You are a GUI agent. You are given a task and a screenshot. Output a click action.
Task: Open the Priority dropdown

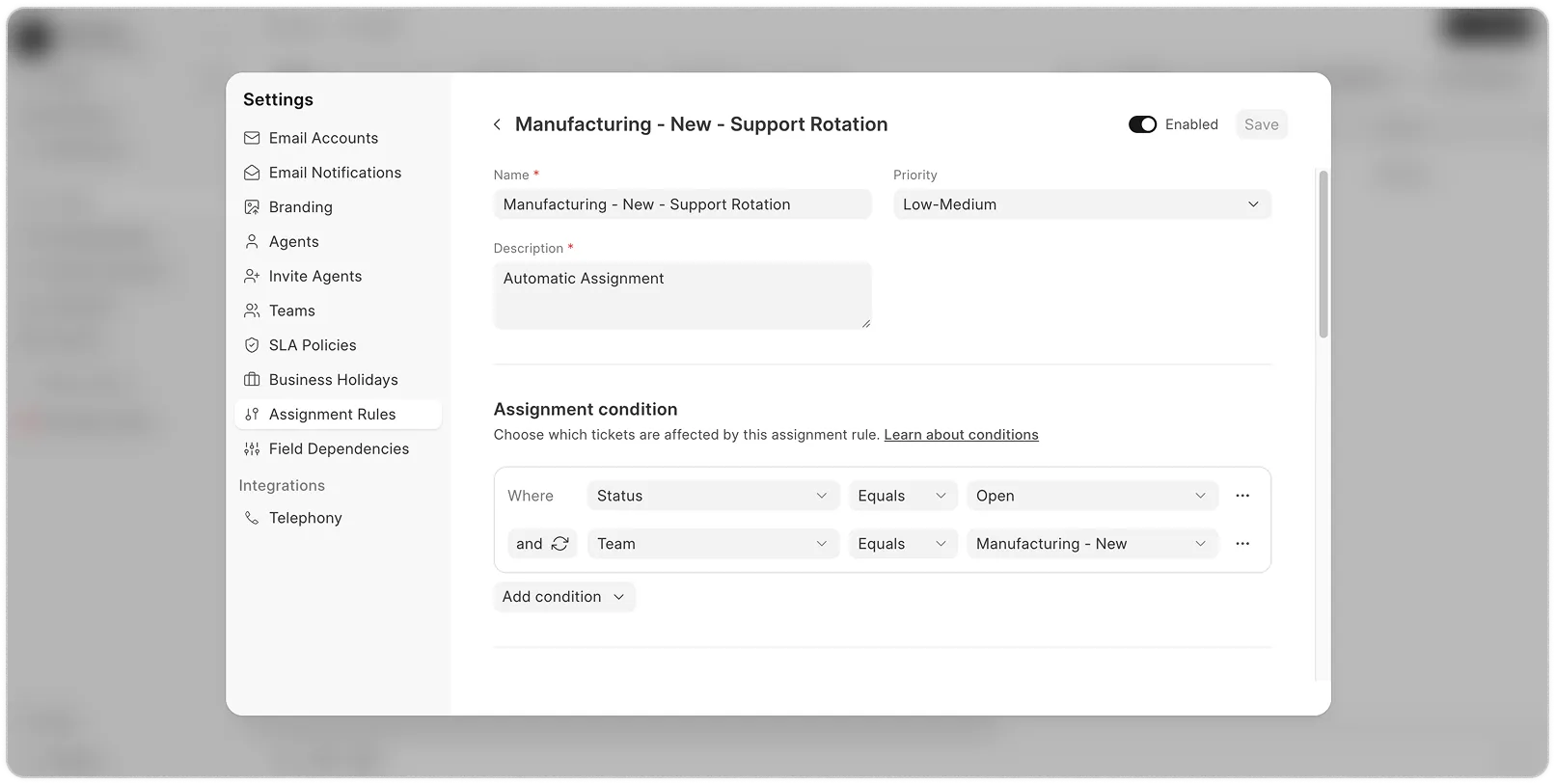click(1081, 204)
